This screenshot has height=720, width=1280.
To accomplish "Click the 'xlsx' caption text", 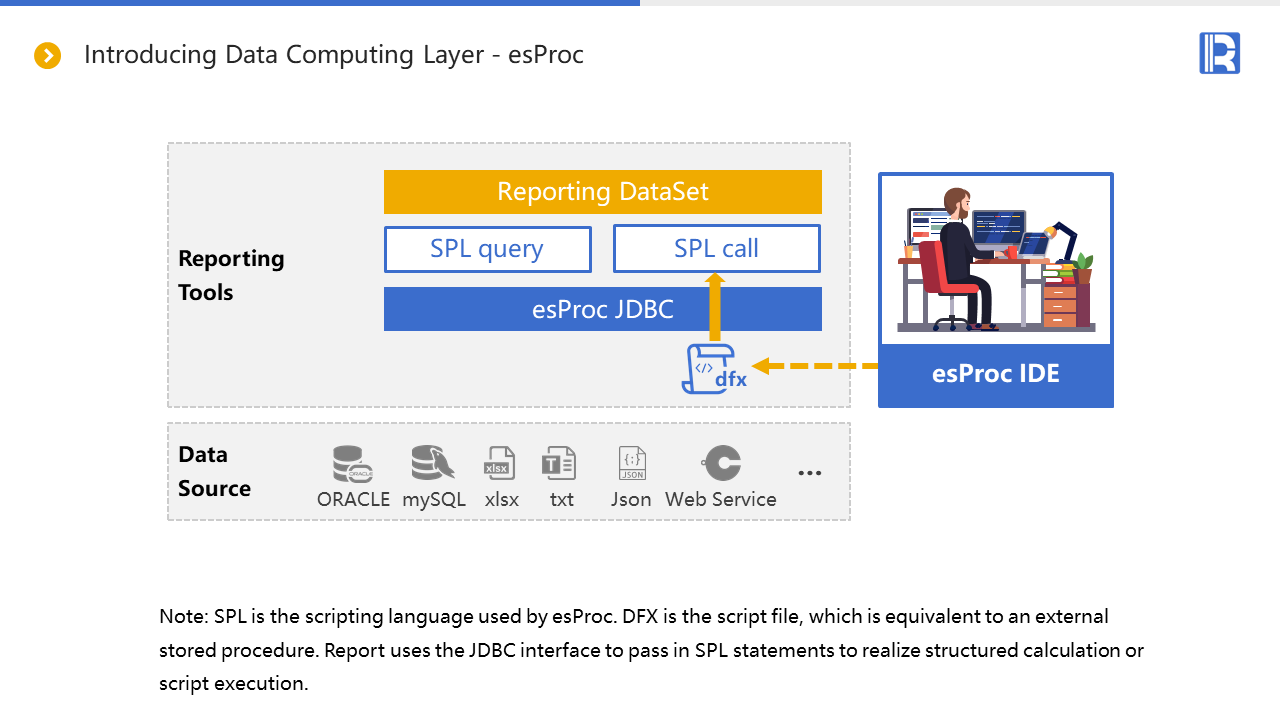I will point(502,499).
